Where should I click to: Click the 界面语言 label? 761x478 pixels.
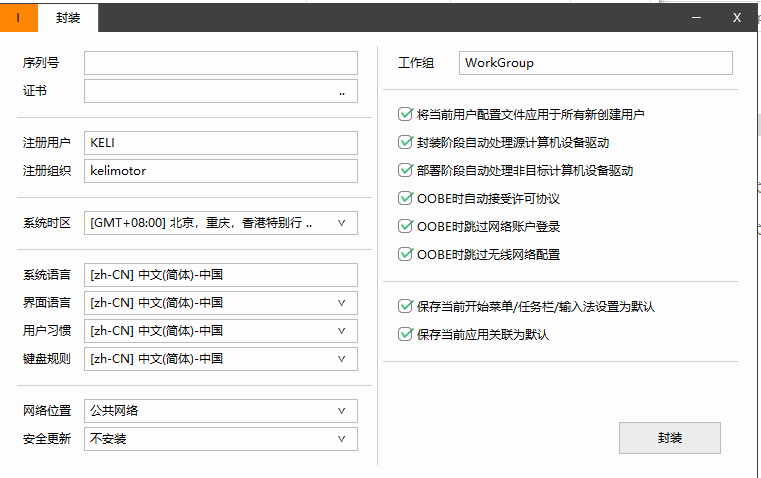point(47,303)
